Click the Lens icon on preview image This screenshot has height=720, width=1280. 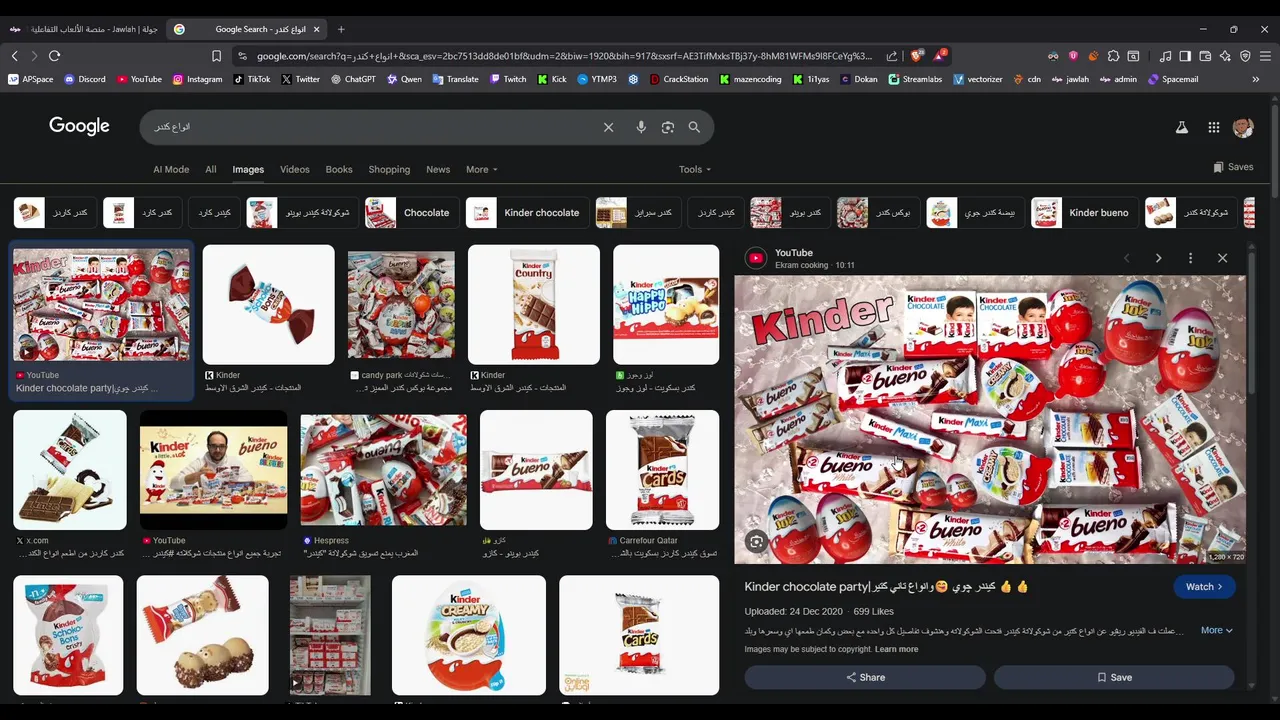tap(756, 542)
